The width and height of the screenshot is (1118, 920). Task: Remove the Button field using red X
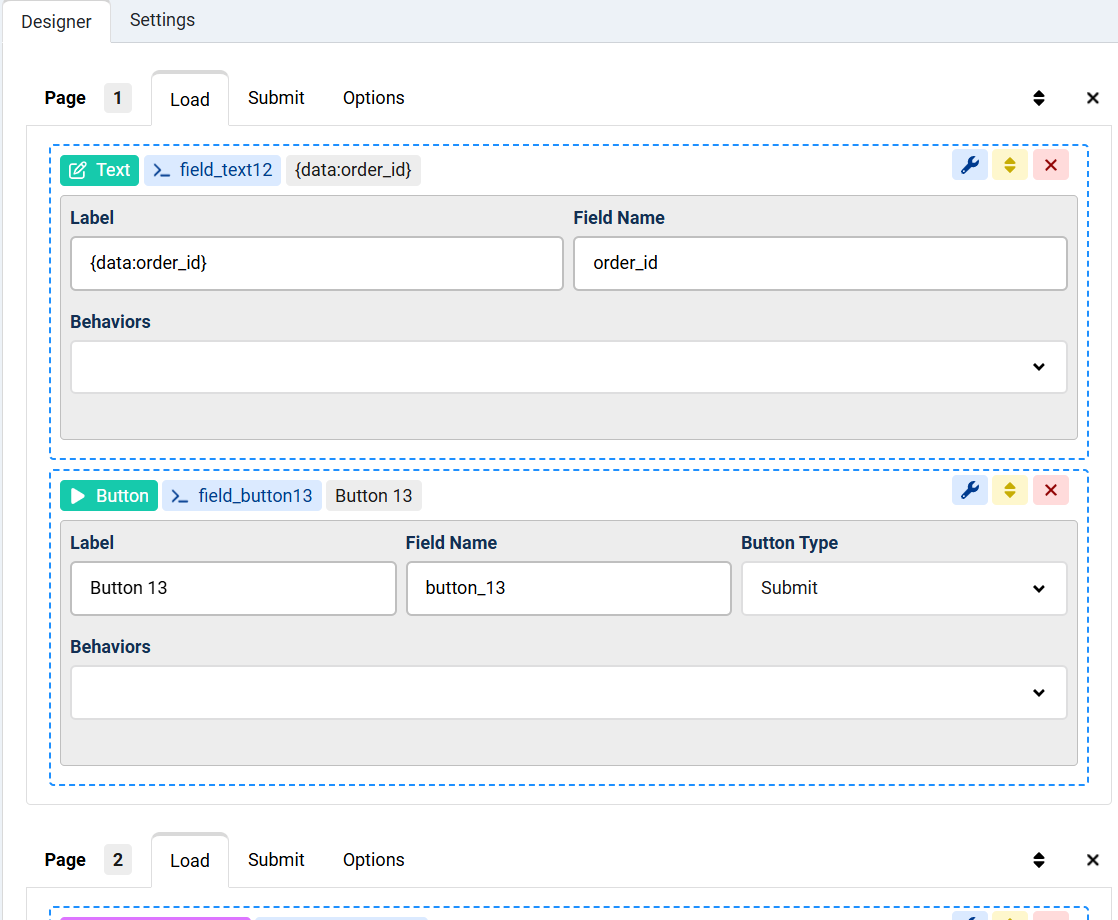[1050, 491]
